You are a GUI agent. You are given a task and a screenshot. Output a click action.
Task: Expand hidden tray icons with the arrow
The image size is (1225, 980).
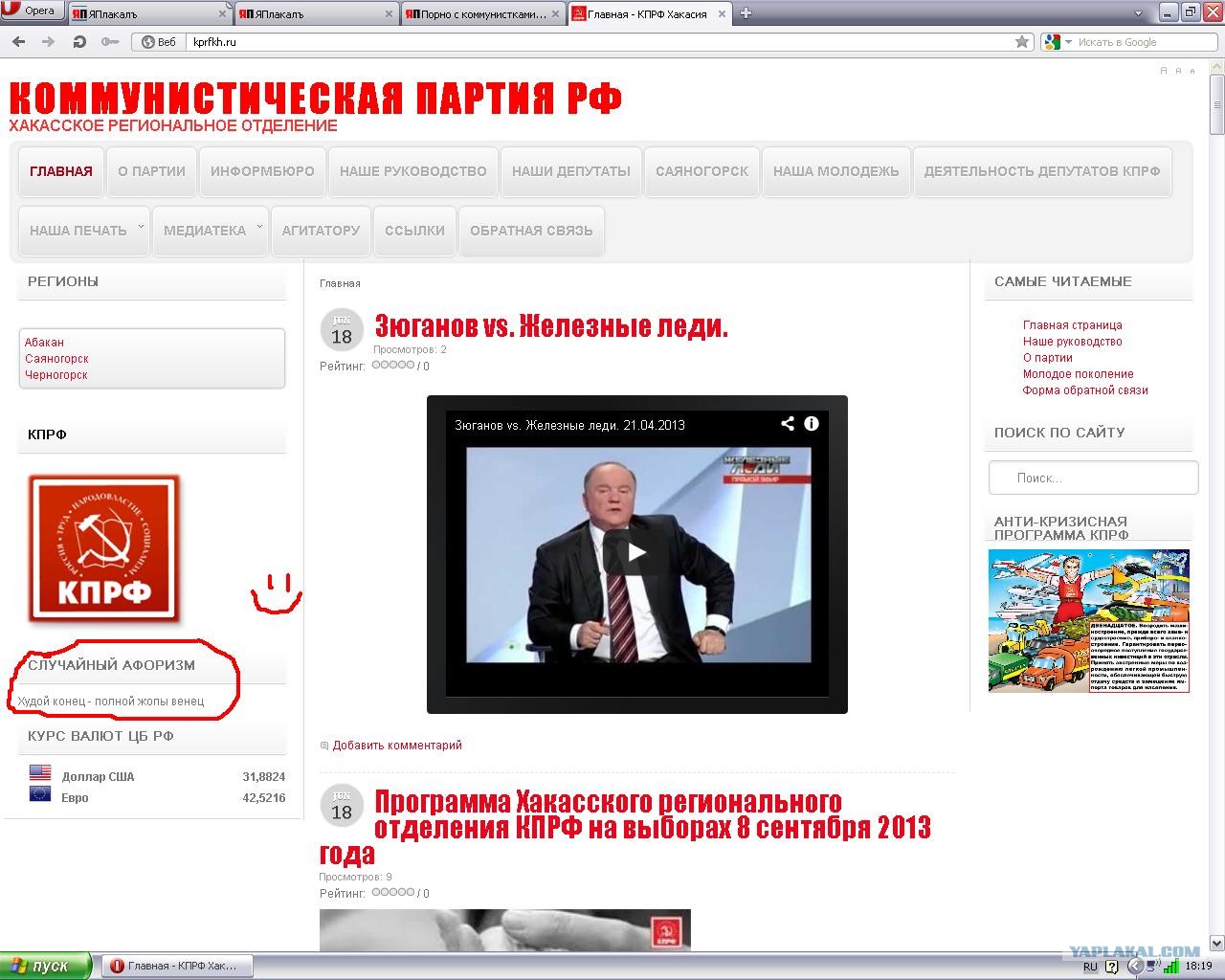click(1136, 967)
